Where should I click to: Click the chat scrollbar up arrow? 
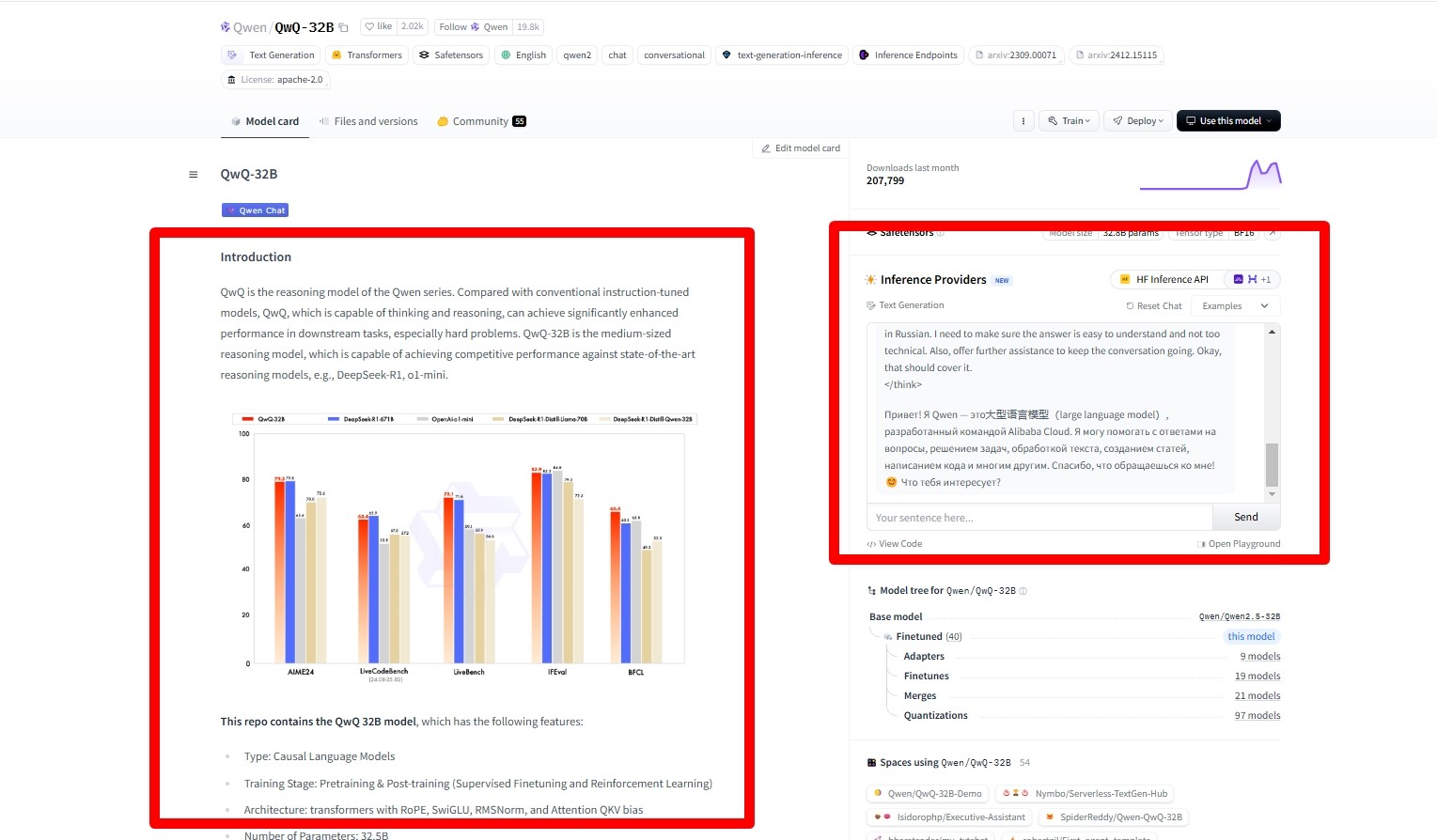(1272, 332)
